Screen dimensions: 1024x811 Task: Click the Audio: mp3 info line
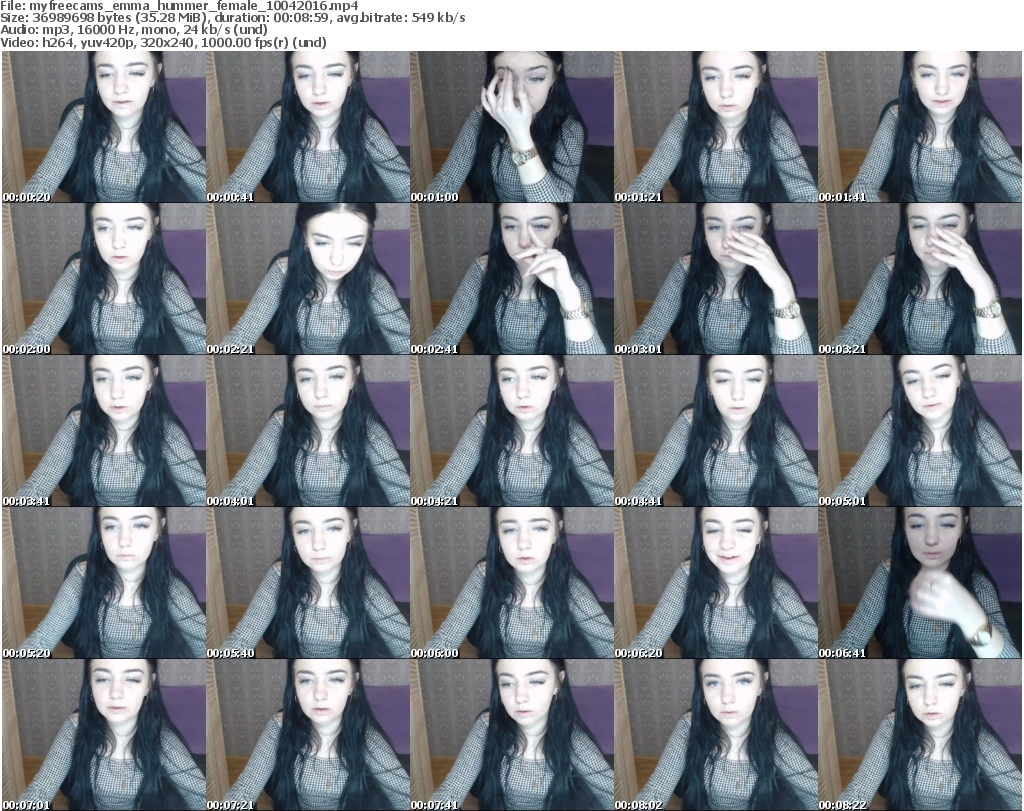[x=134, y=30]
